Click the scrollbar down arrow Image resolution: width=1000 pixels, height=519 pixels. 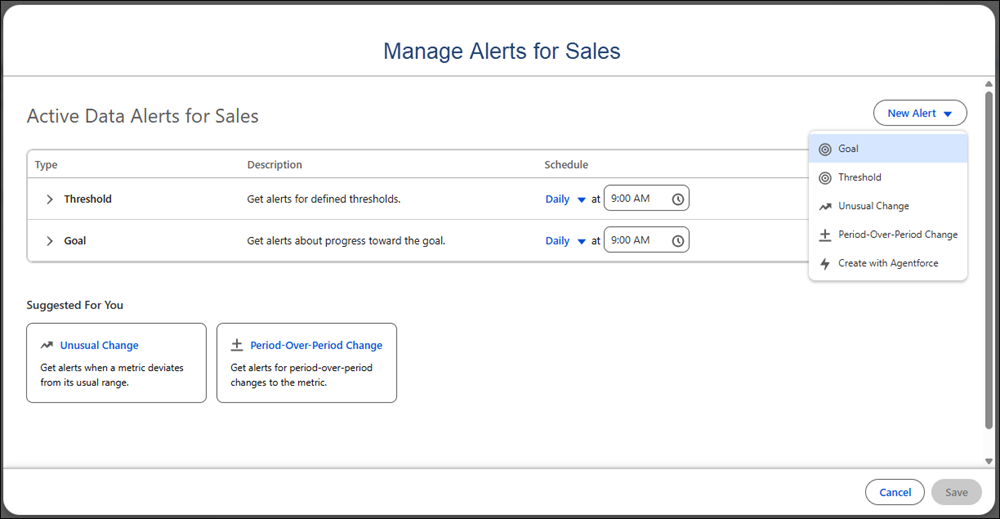point(989,461)
